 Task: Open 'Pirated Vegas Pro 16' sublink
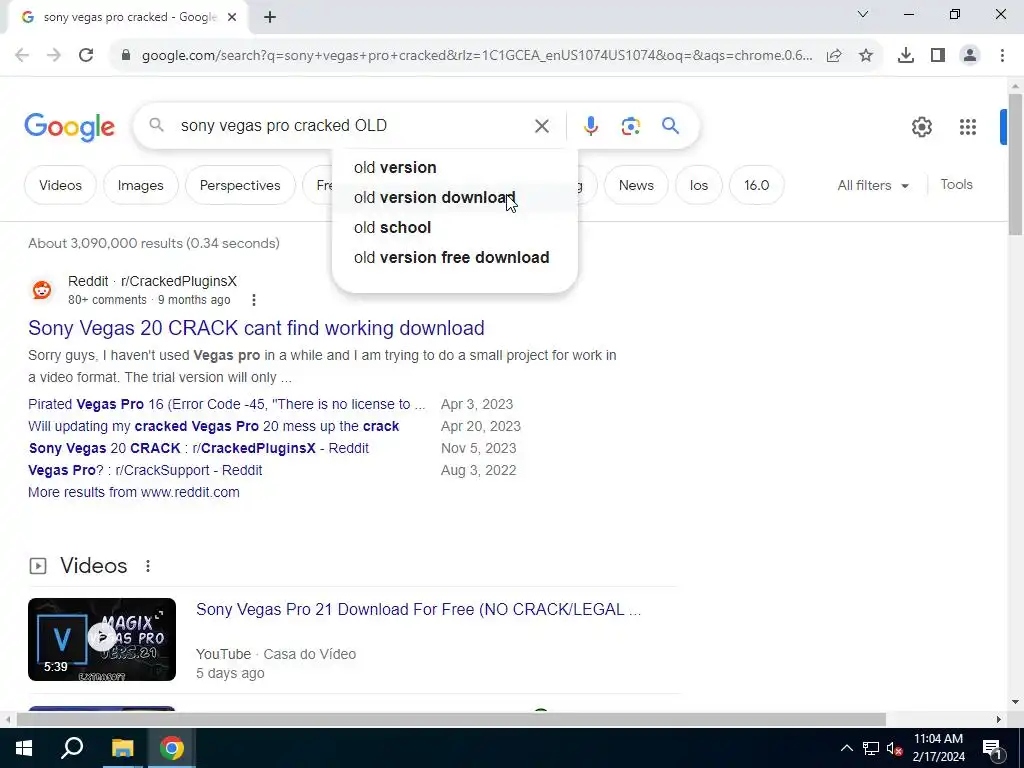(227, 404)
